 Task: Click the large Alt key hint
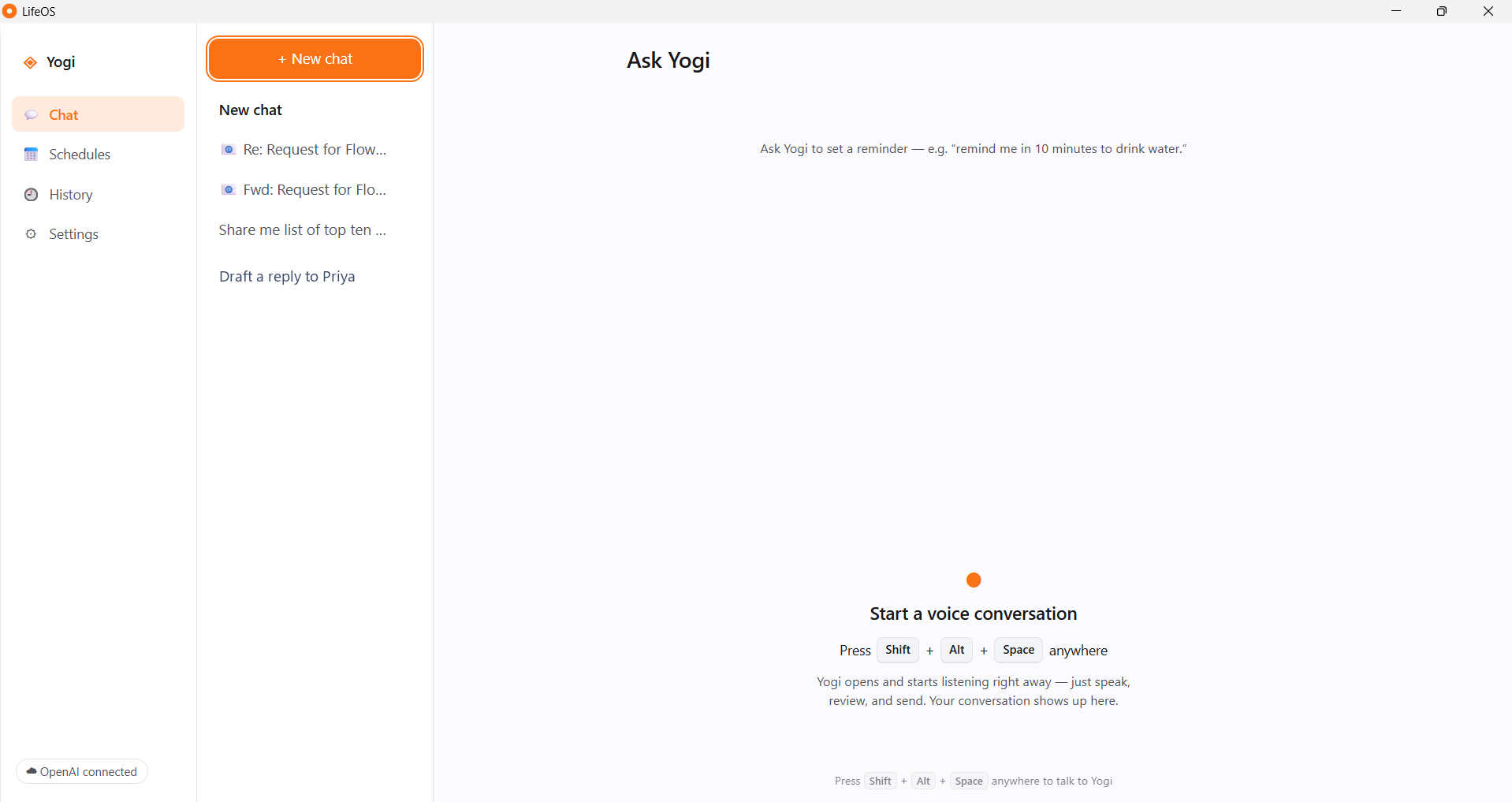956,650
